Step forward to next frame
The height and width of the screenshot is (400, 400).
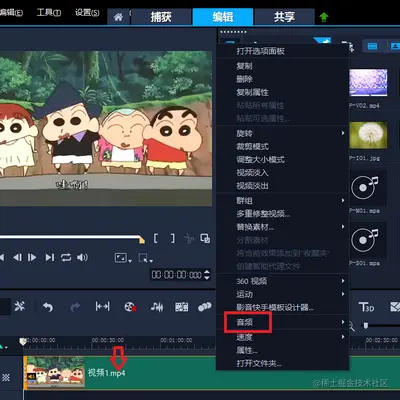(x=32, y=257)
